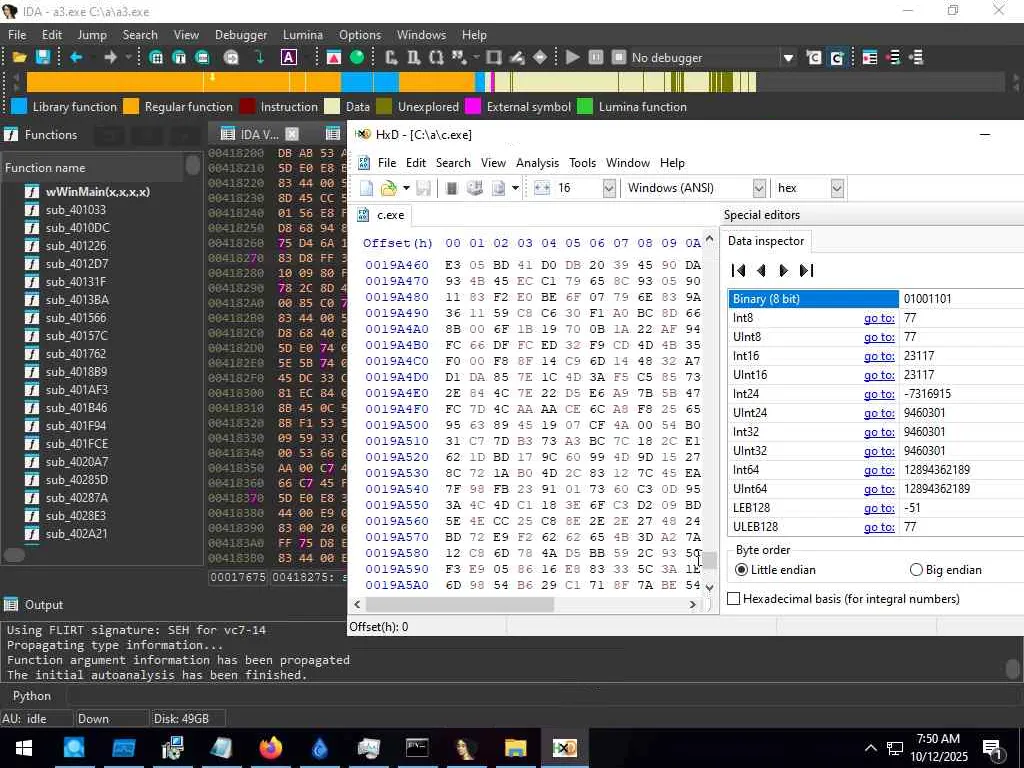1024x768 pixels.
Task: Open HxD Tools menu
Action: click(x=582, y=163)
